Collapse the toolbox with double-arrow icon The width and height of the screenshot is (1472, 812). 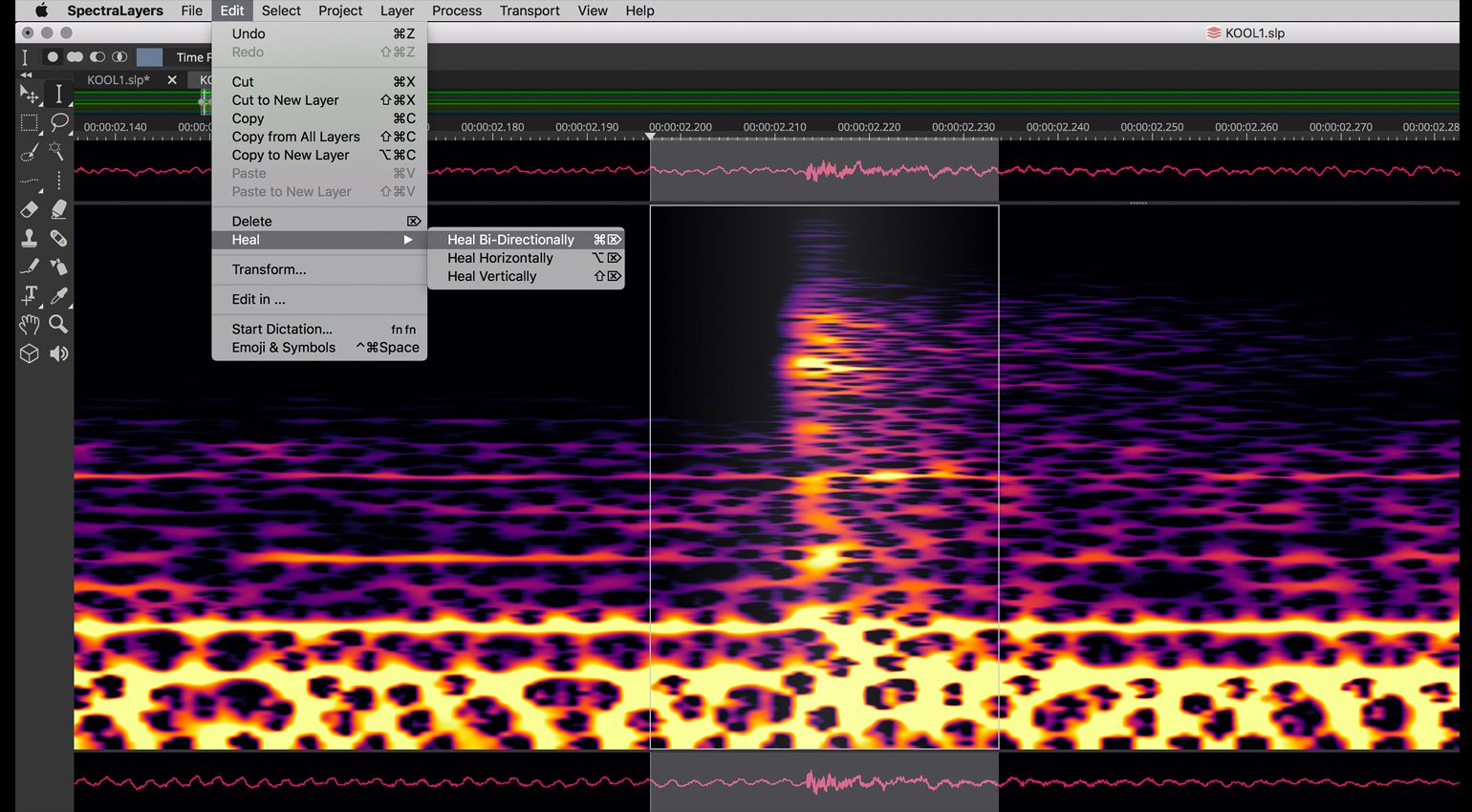tap(26, 75)
